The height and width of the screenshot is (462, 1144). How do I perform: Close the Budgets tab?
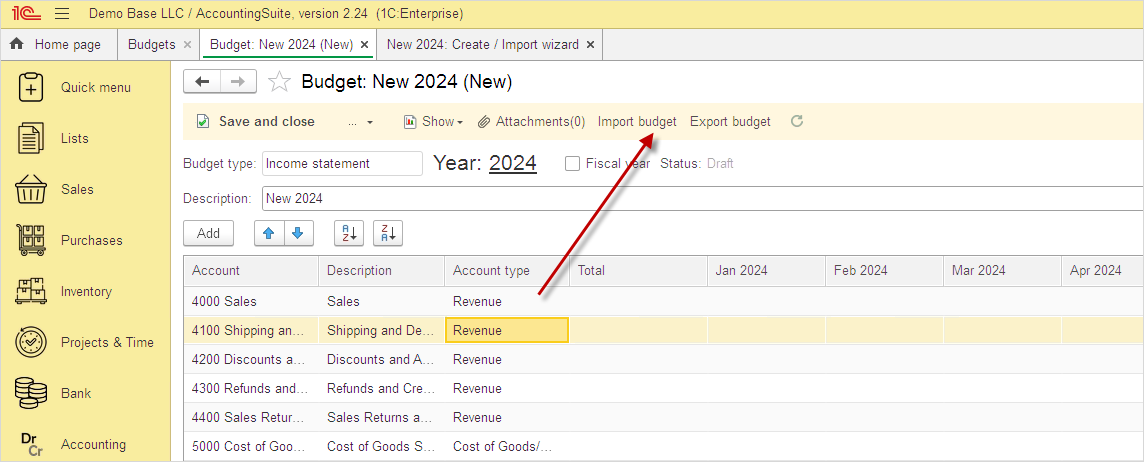point(188,45)
